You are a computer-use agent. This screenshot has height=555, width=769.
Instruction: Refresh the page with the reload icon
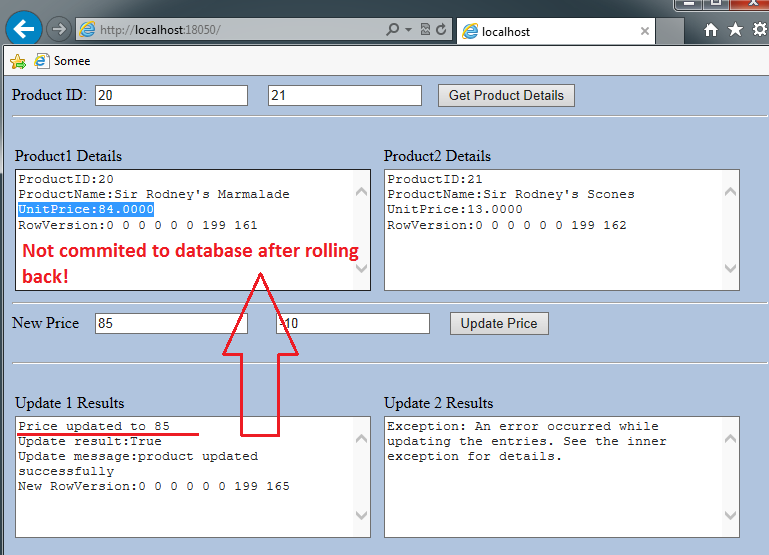[441, 30]
